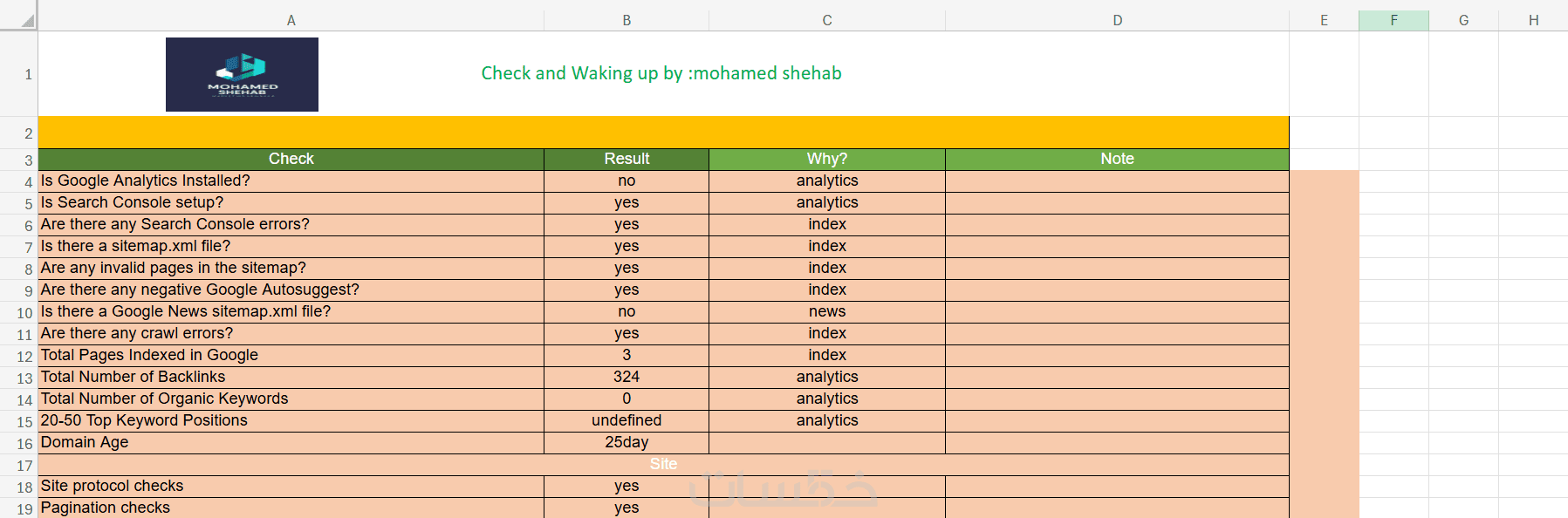Click the Select All corner triangle
Image resolution: width=1568 pixels, height=518 pixels.
coord(27,20)
